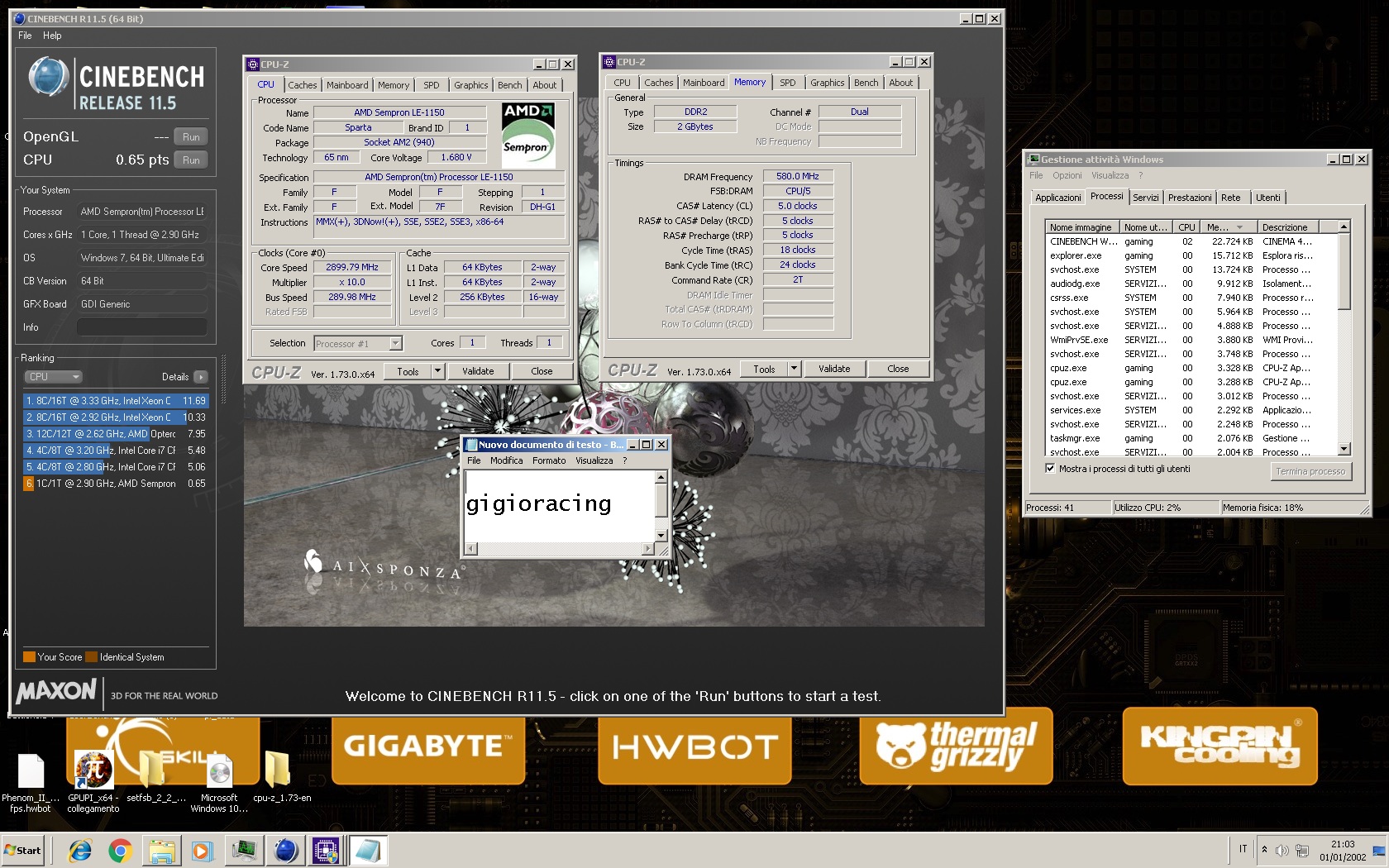Click Validate in left CPU-Z window
The image size is (1389, 868).
(478, 371)
